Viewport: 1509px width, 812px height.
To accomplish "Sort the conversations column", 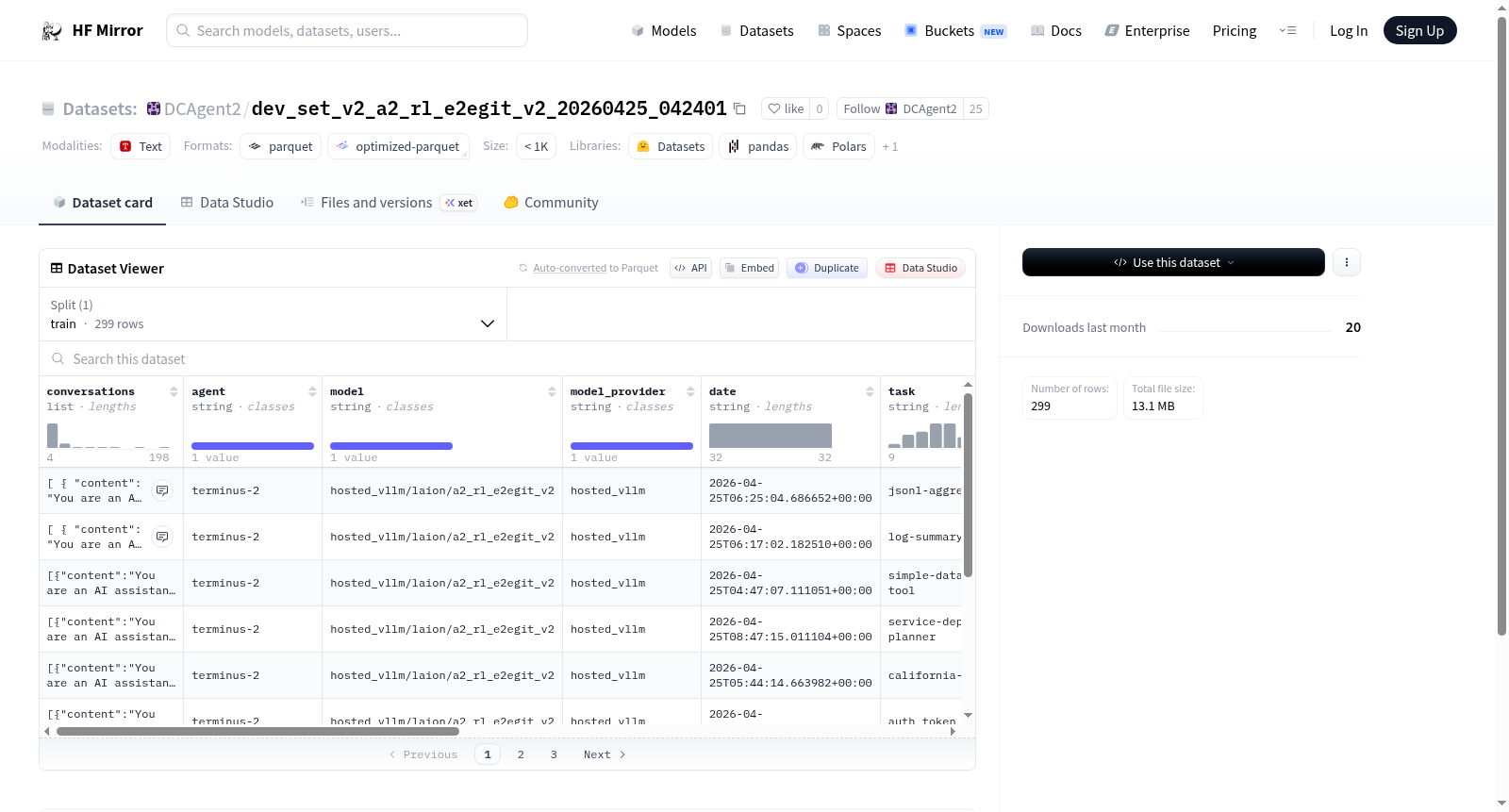I will (x=174, y=391).
